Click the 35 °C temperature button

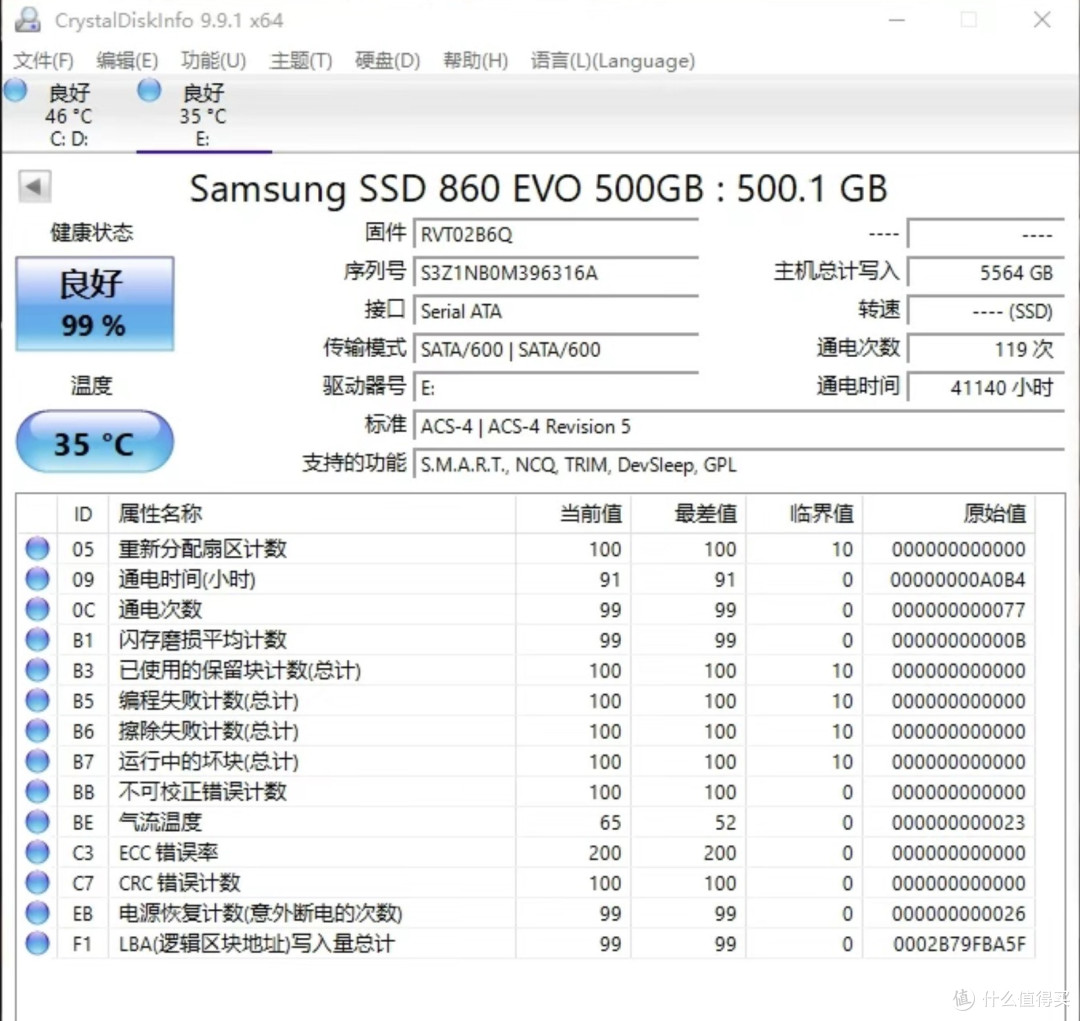(x=94, y=442)
